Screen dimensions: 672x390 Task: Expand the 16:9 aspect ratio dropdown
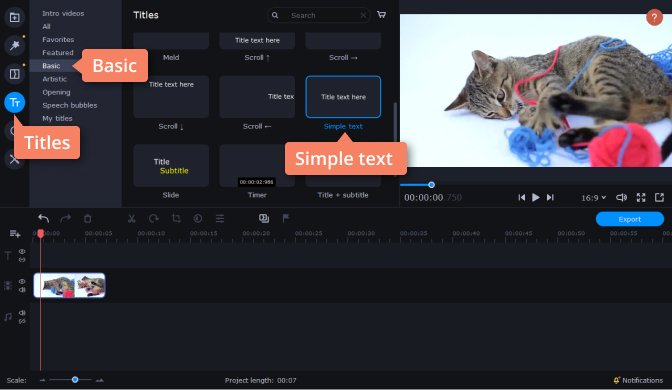593,198
